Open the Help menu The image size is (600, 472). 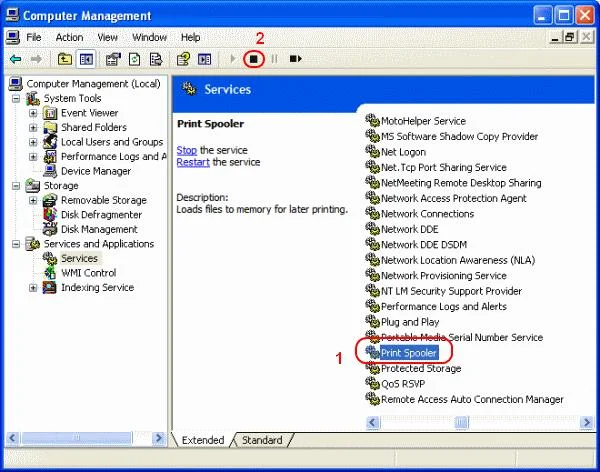[x=191, y=38]
